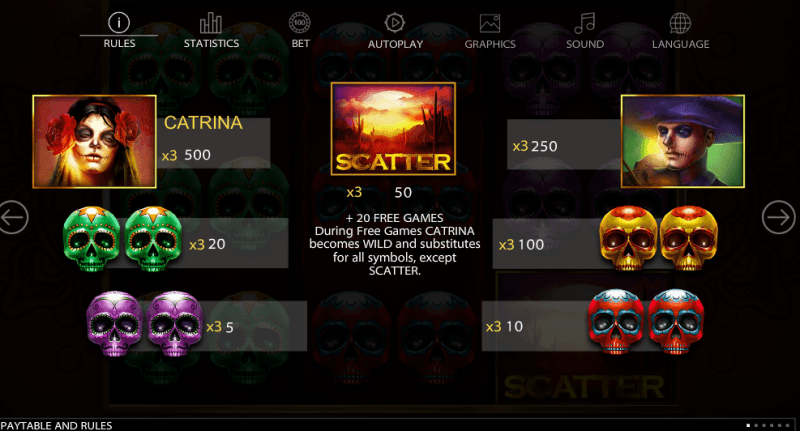Click the purple hat man symbol
800x431 pixels.
[683, 141]
